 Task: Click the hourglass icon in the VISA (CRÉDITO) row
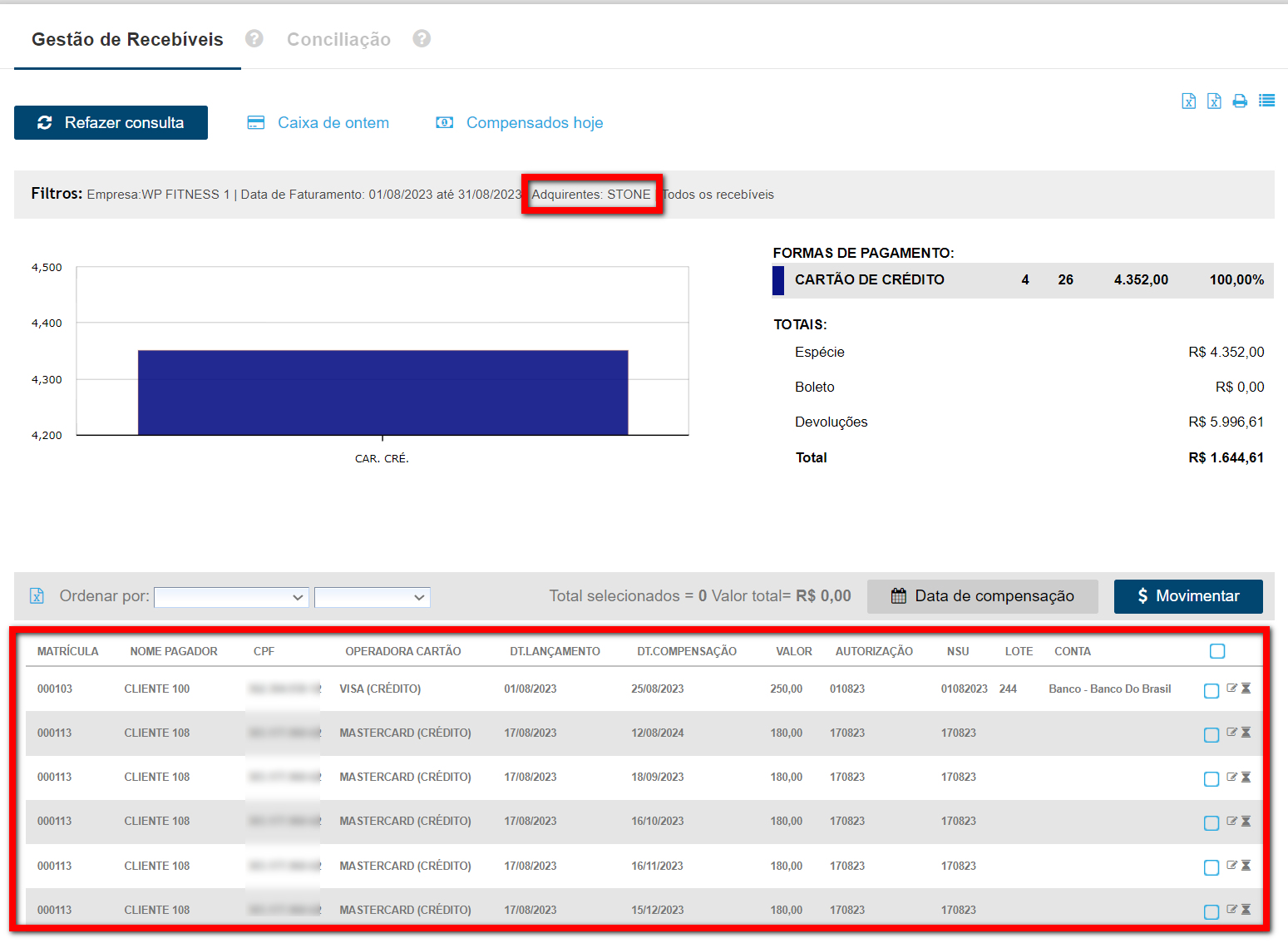pos(1246,689)
